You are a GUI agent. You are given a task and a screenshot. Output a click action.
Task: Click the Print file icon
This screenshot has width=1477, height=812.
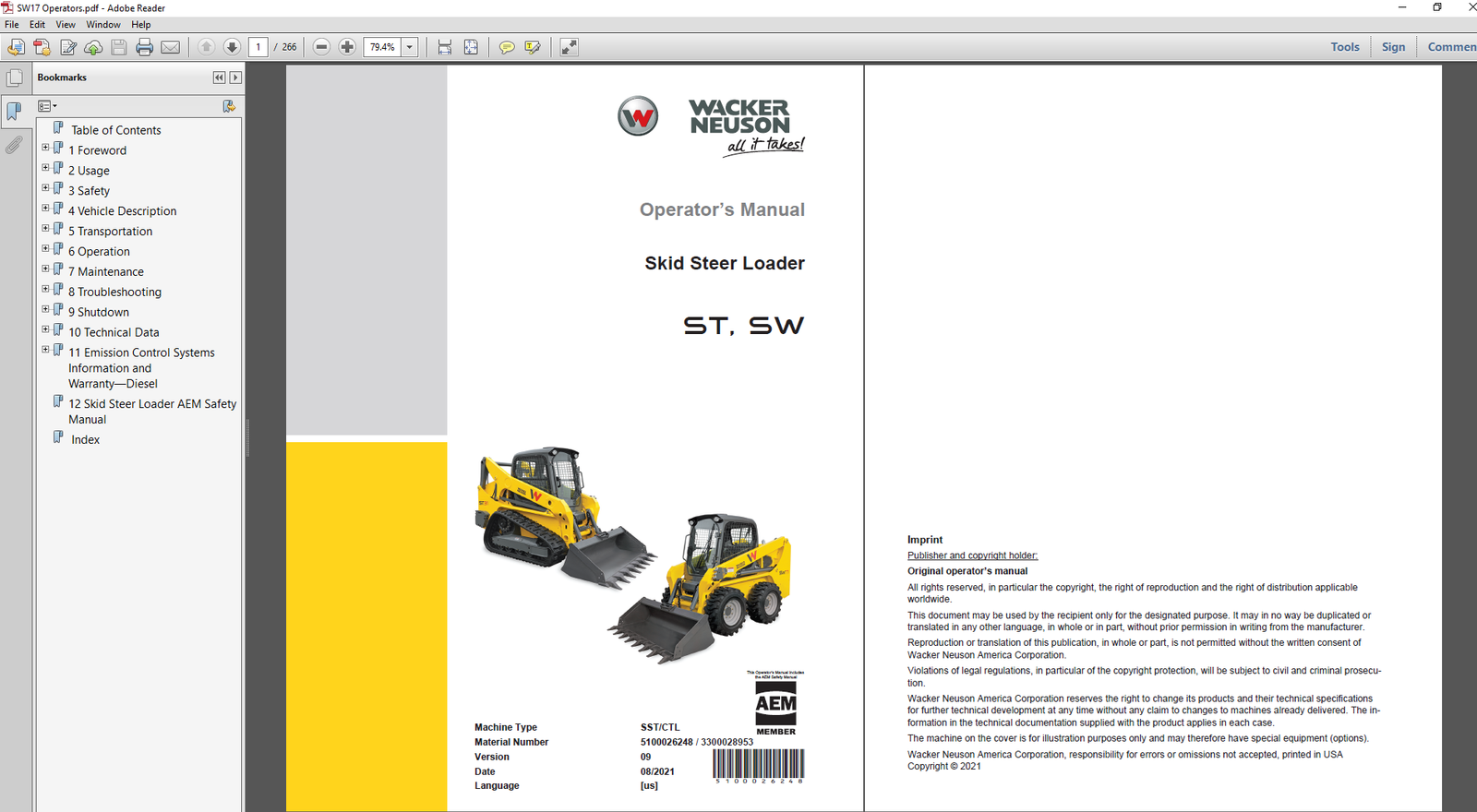144,47
